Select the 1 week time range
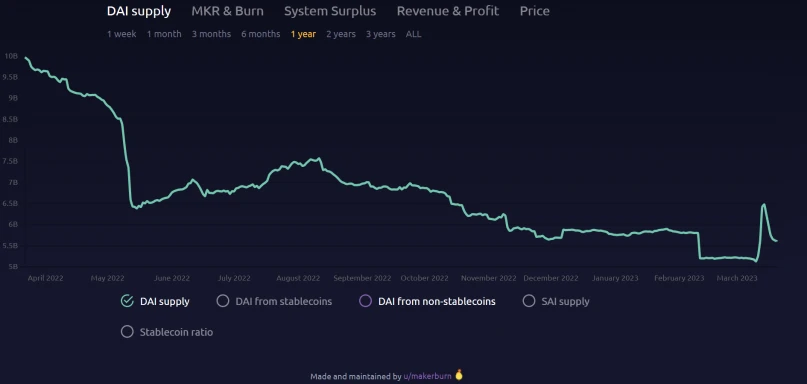The image size is (807, 384). point(121,34)
